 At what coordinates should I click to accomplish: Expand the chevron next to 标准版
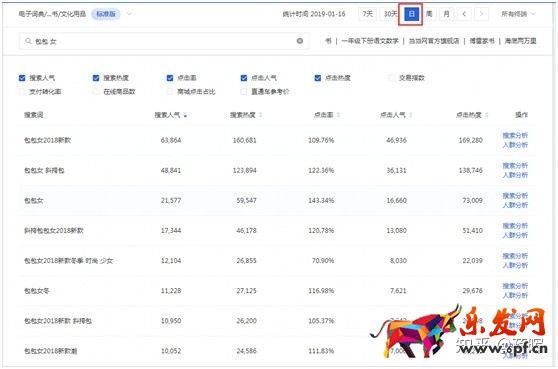pyautogui.click(x=129, y=14)
